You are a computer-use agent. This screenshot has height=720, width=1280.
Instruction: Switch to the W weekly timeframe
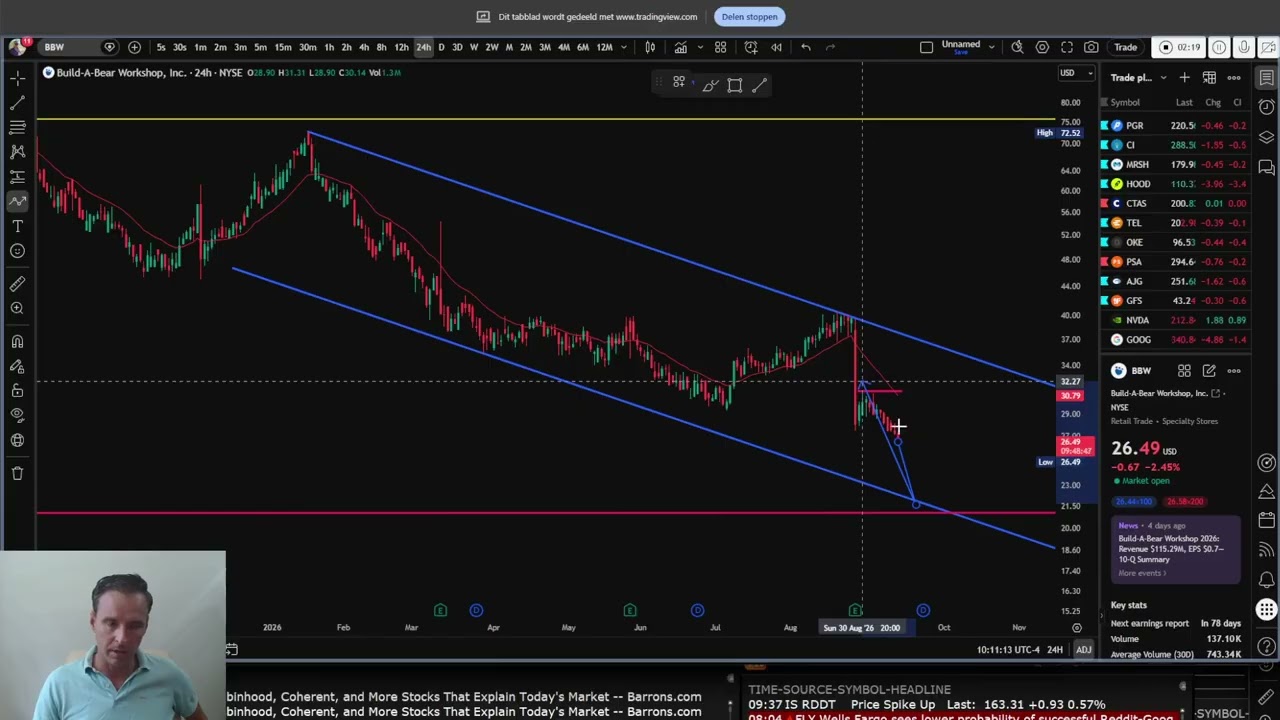tap(473, 47)
